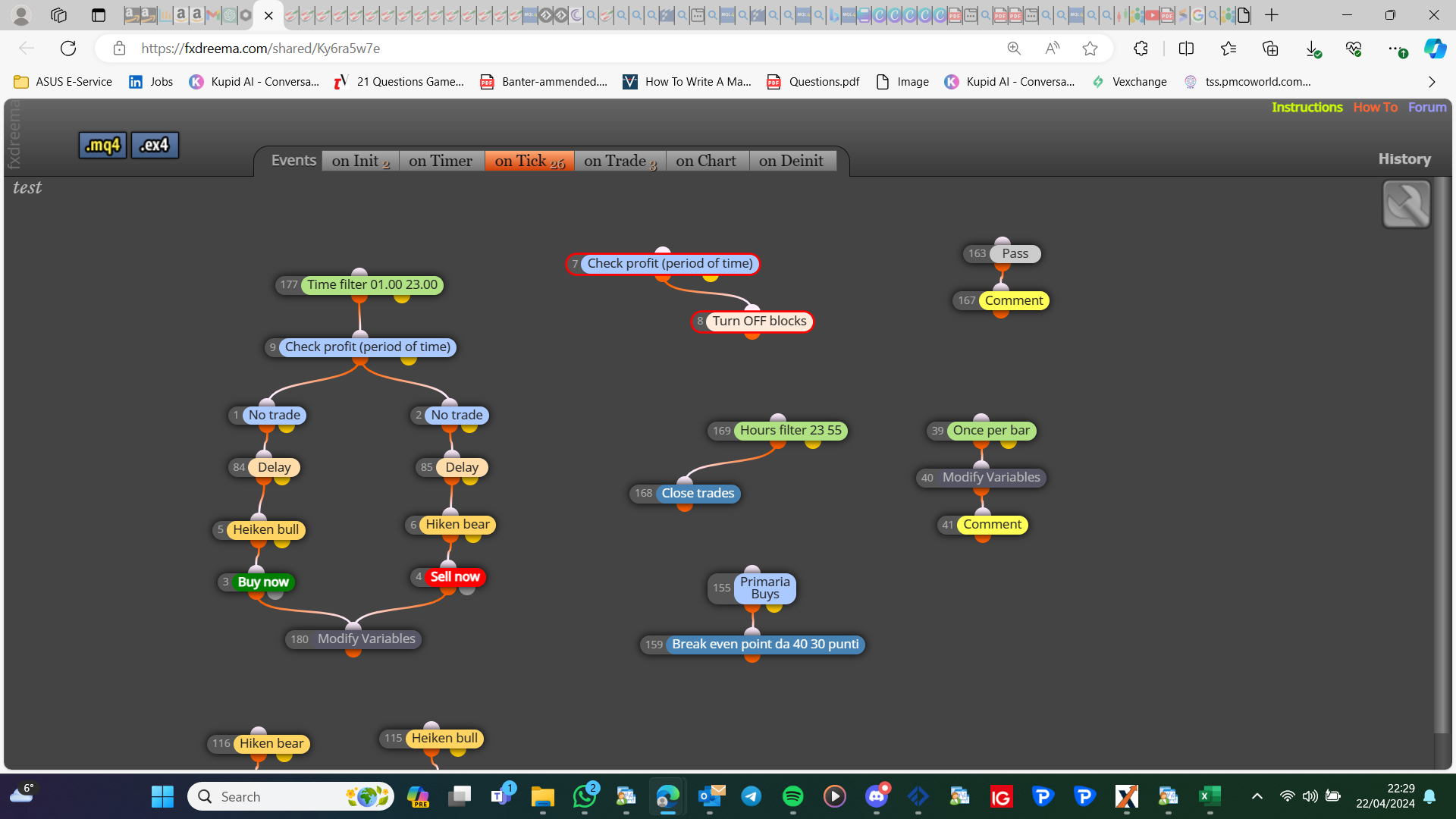
Task: Open the on Chart tab
Action: 706,161
